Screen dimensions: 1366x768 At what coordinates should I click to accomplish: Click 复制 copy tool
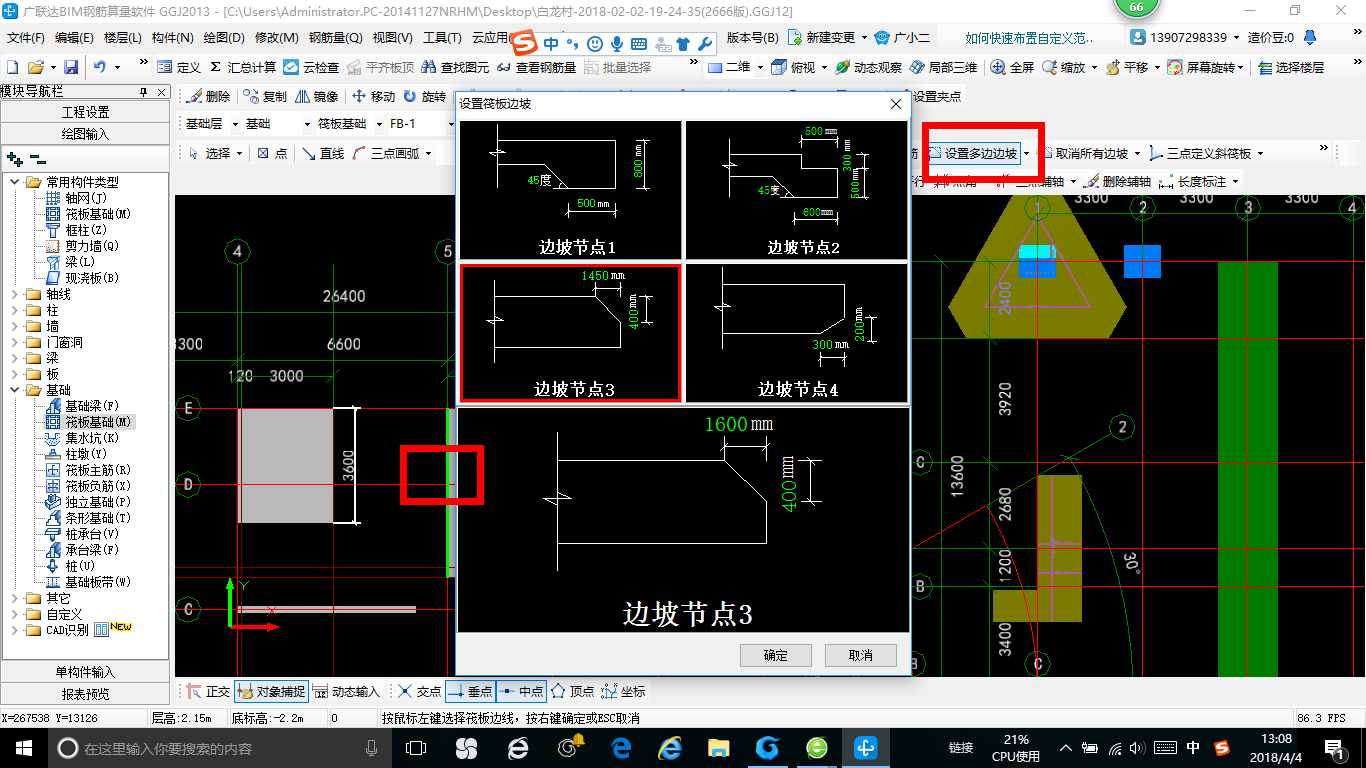click(265, 97)
